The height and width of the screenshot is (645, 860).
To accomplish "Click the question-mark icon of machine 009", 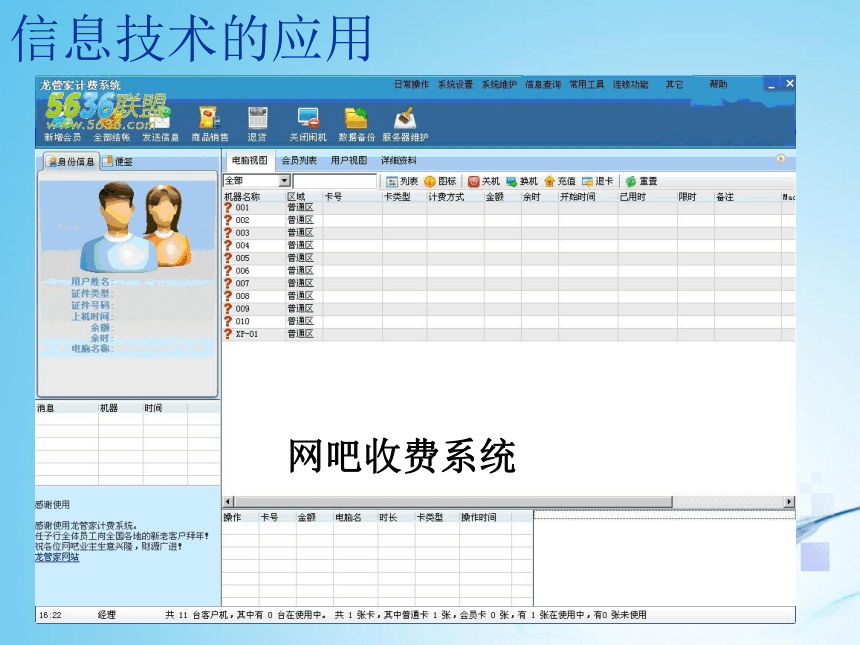I will [228, 308].
